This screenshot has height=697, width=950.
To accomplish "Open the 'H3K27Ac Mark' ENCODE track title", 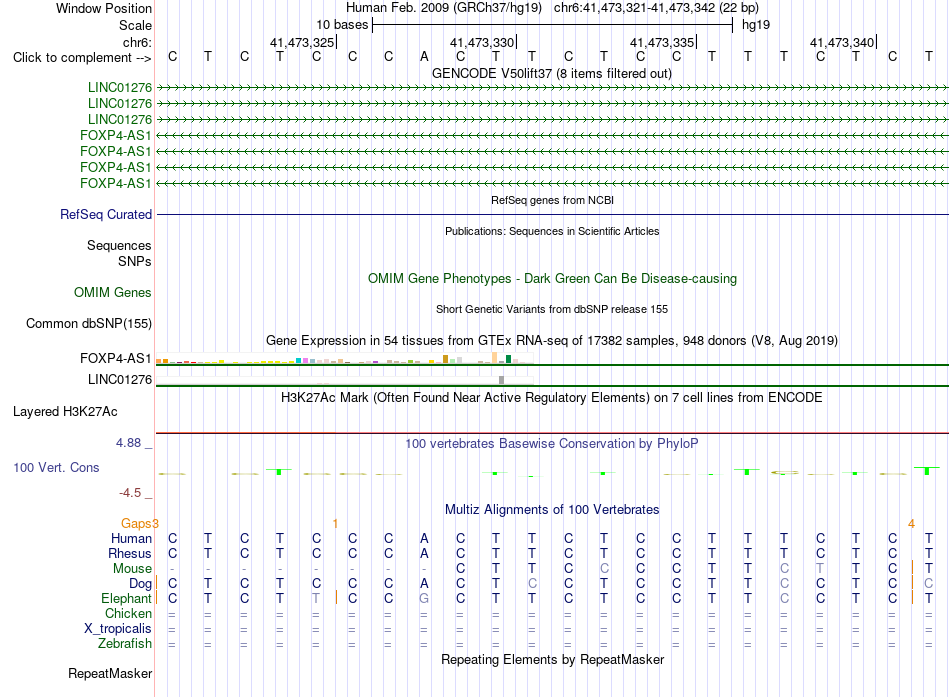I will (x=552, y=398).
